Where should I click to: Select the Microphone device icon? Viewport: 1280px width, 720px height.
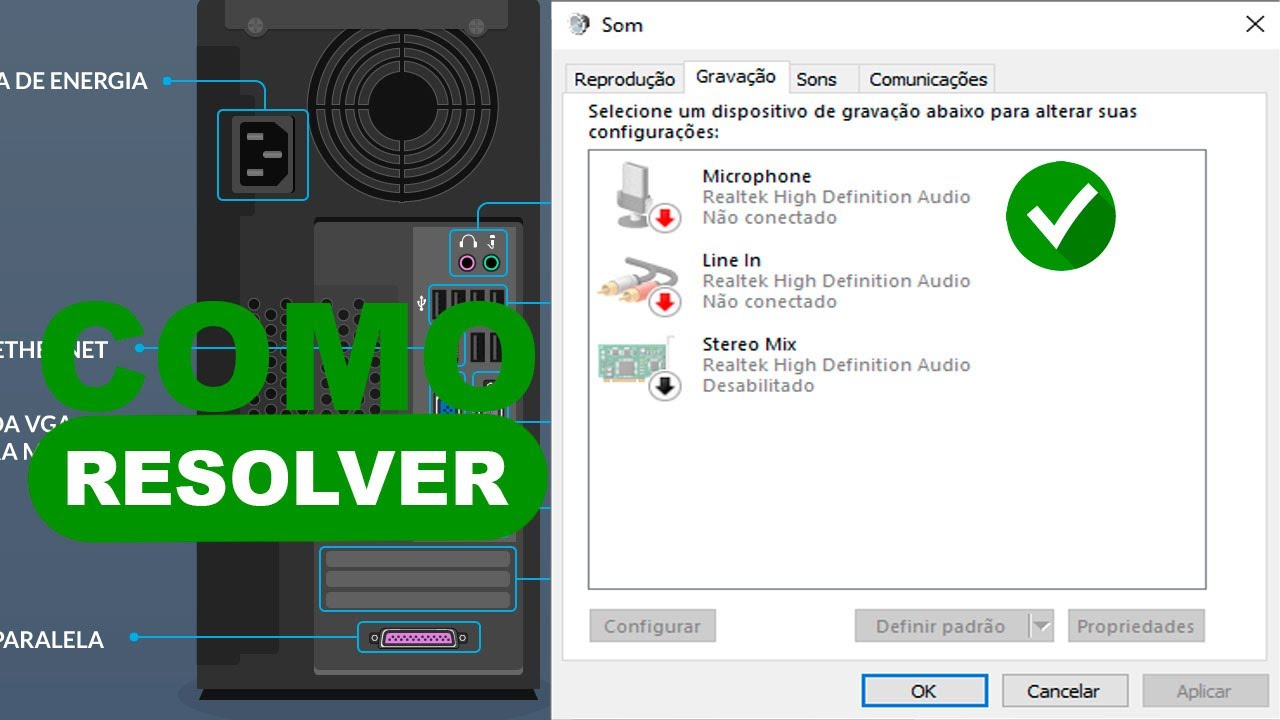click(x=646, y=196)
